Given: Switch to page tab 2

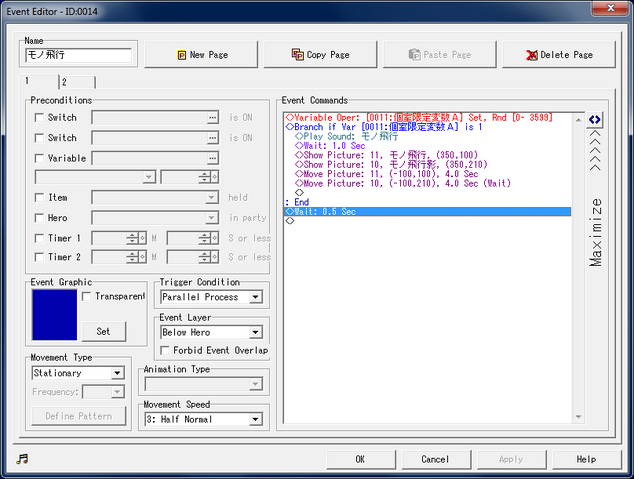Looking at the screenshot, I should coord(77,82).
